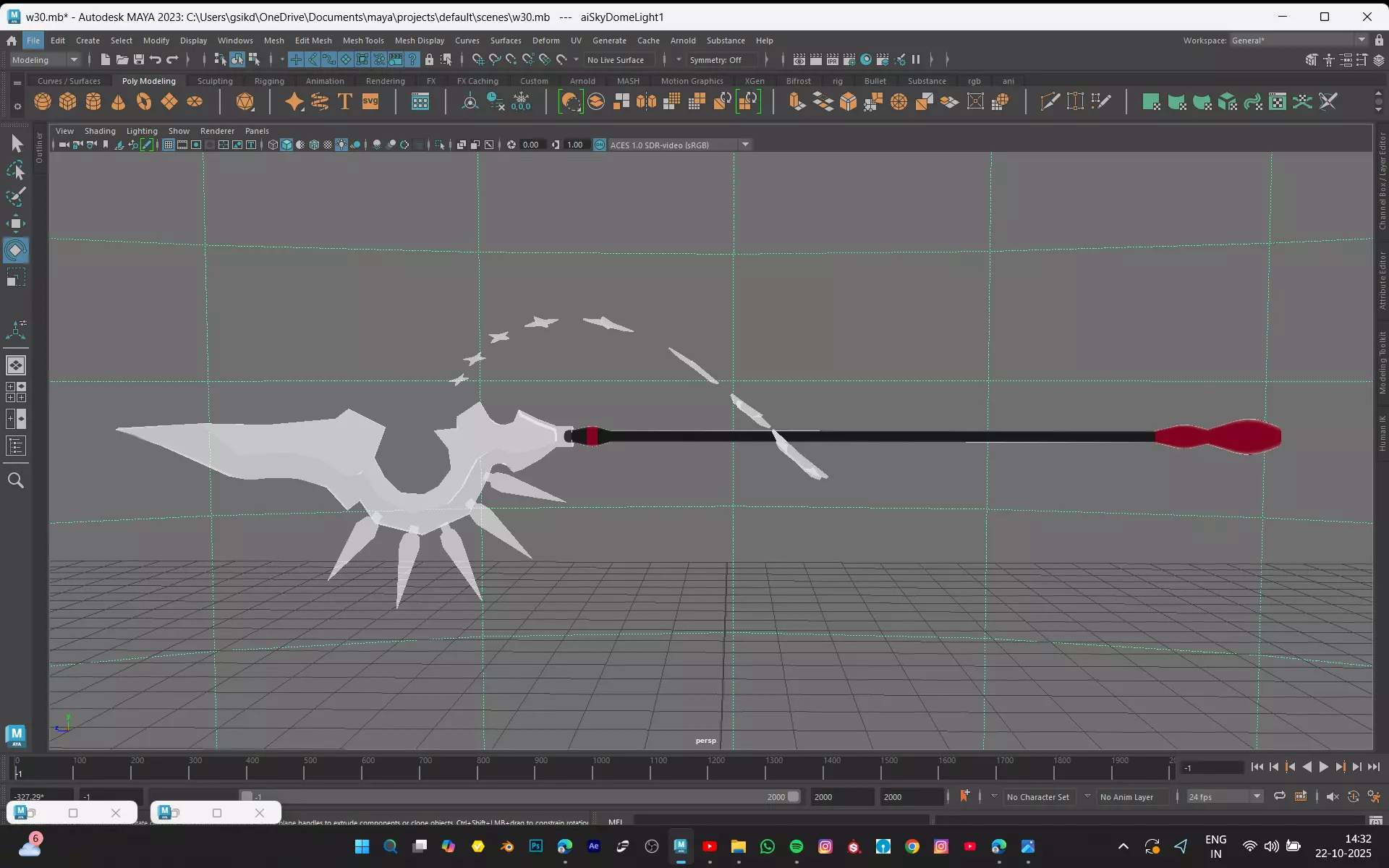This screenshot has height=868, width=1389.
Task: Switch to the Sculpting shelf tab
Action: pyautogui.click(x=215, y=81)
